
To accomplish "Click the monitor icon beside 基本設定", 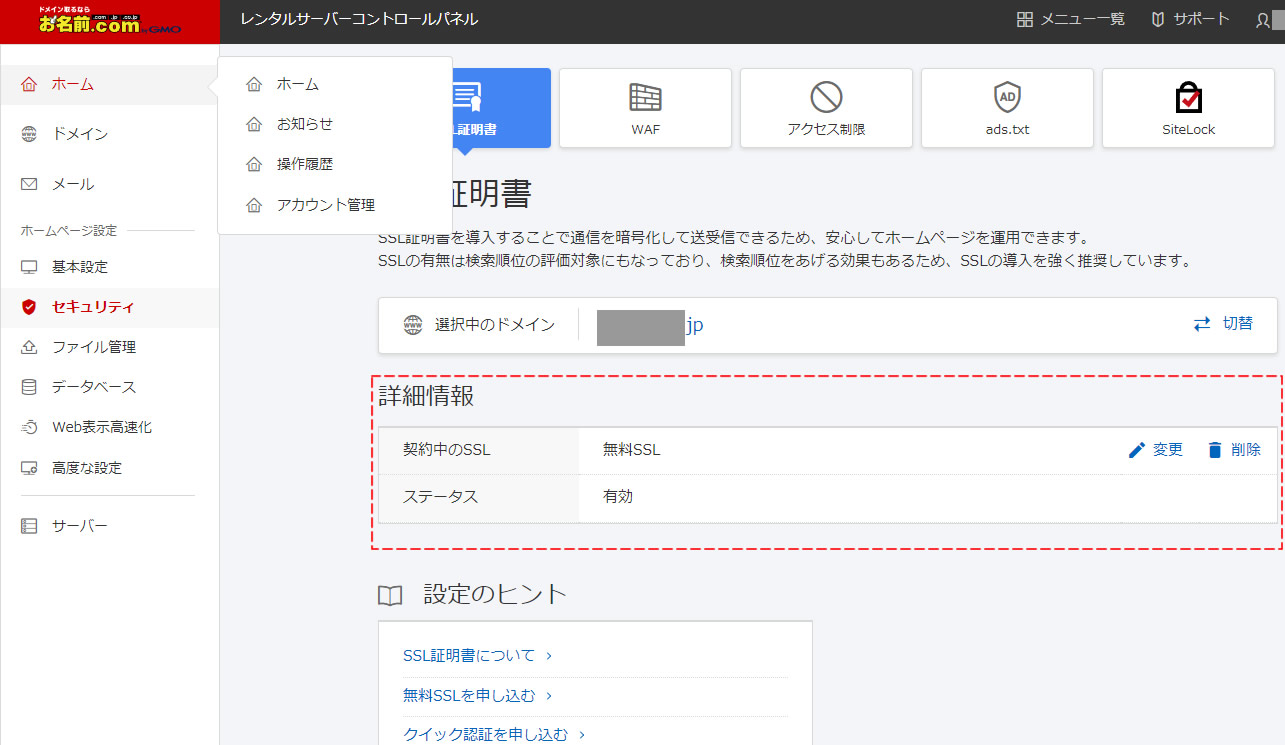I will [29, 267].
